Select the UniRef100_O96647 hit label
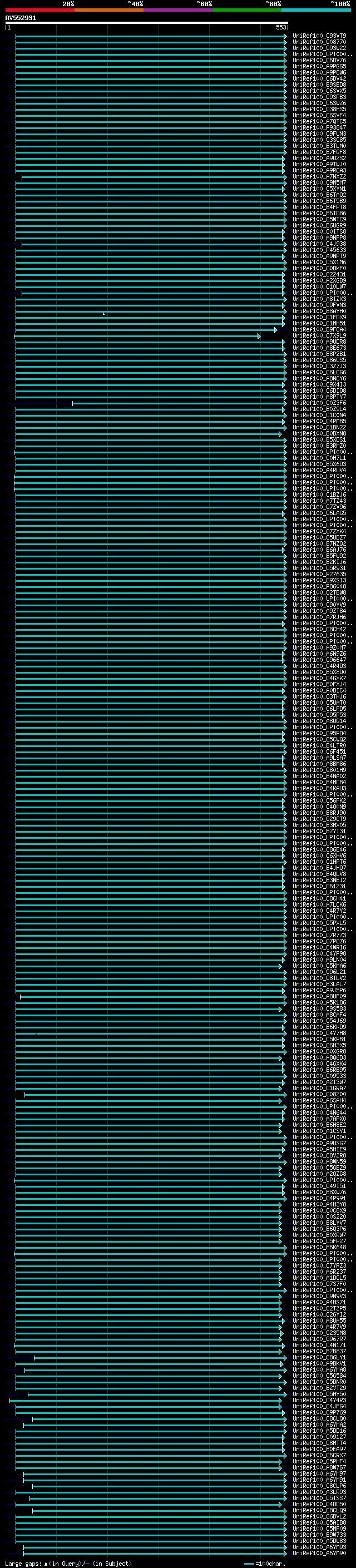 coord(319,660)
